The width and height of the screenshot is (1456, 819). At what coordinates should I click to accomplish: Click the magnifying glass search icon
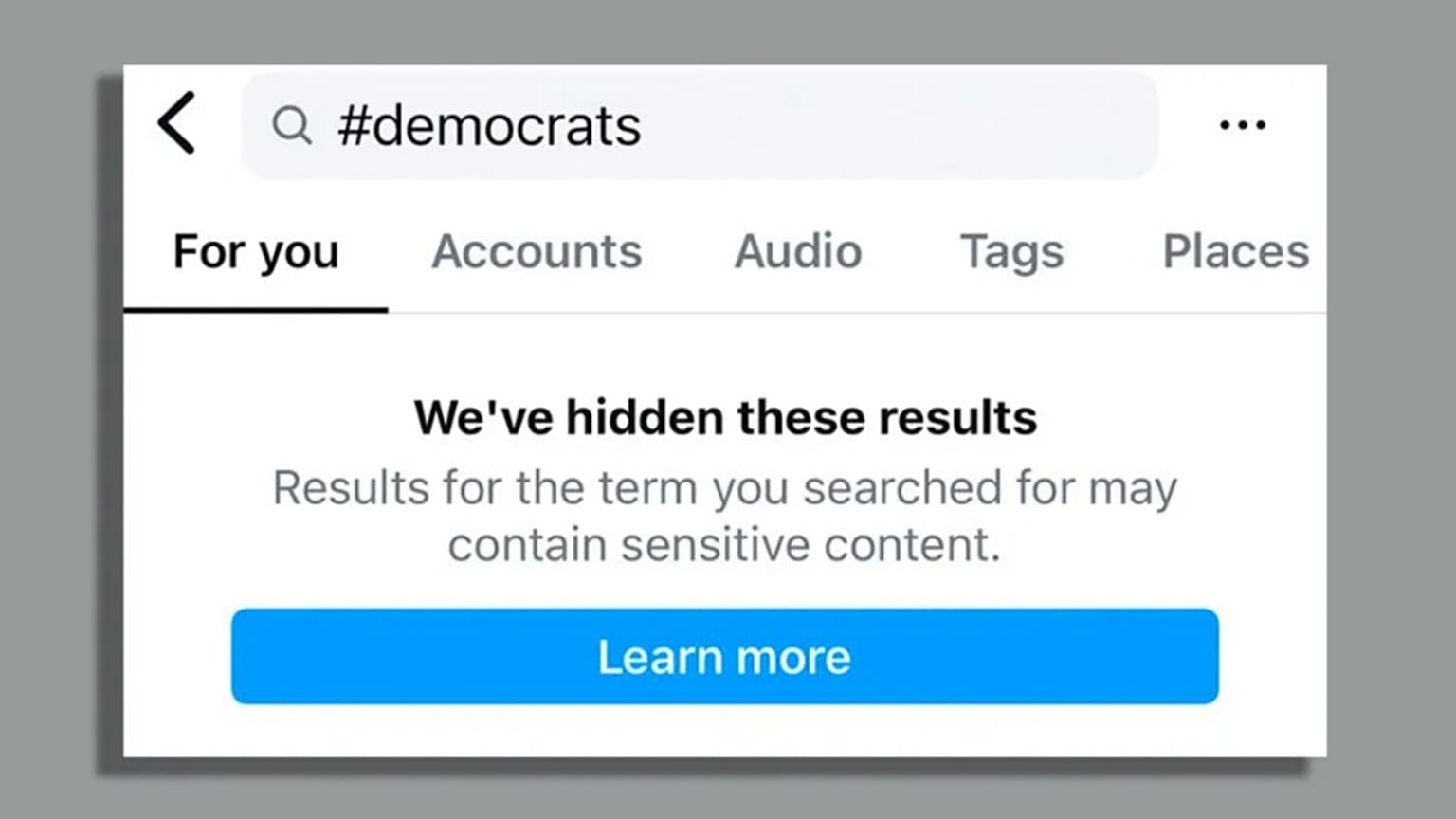pos(291,125)
